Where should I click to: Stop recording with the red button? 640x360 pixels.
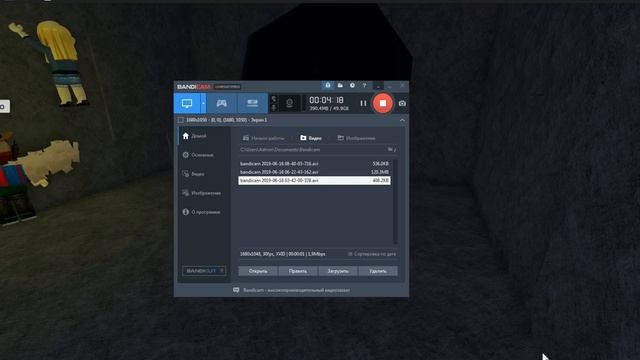(382, 103)
